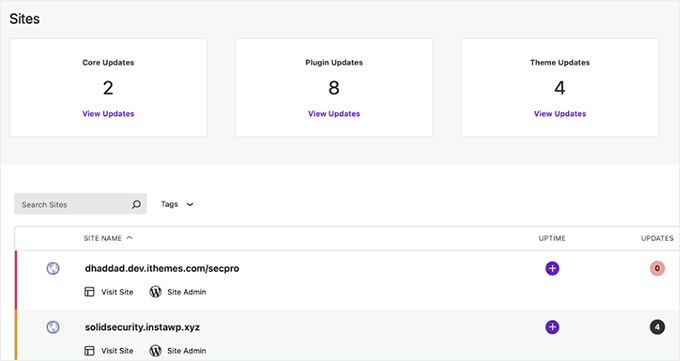This screenshot has height=361, width=680.
Task: Click the Plugin Updates card title
Action: (x=334, y=62)
